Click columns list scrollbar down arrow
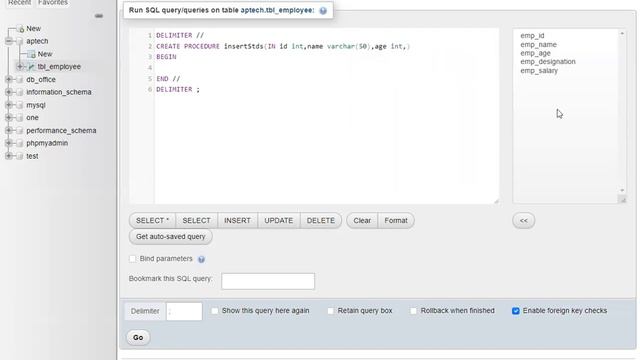The height and width of the screenshot is (360, 640). pyautogui.click(x=622, y=190)
